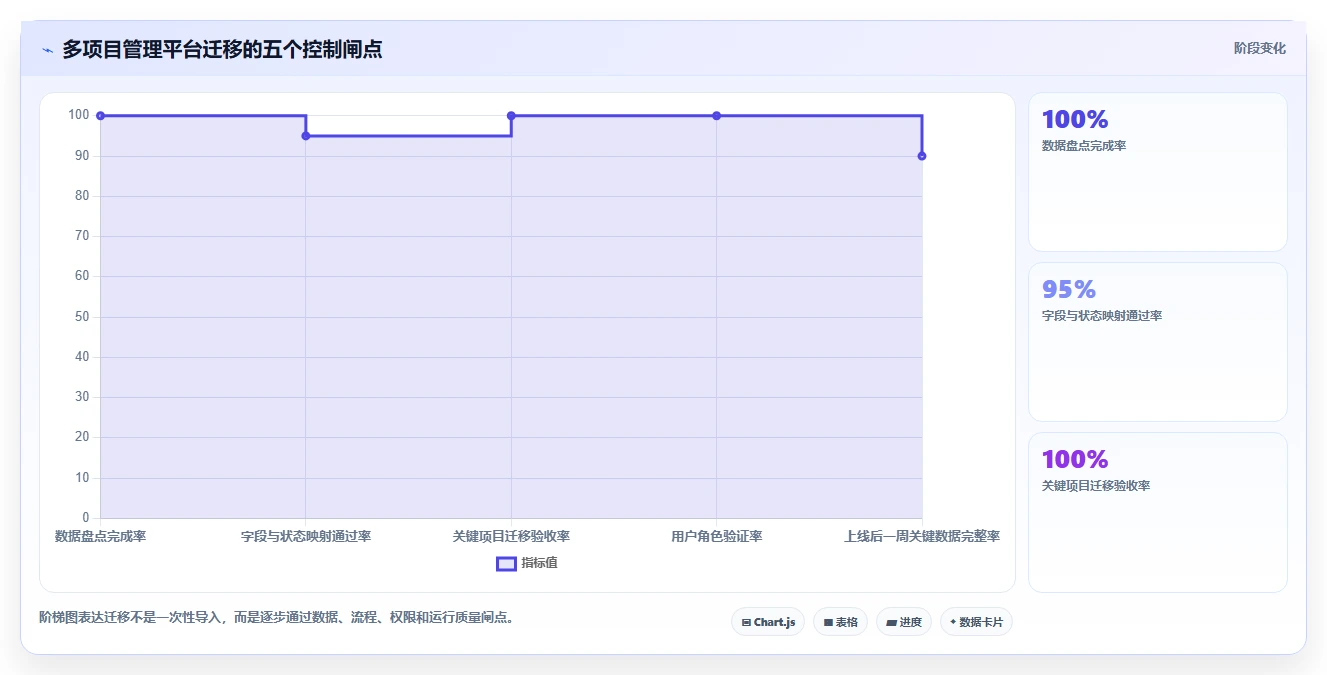Screen dimensions: 1327x675
Task: Click the y-axis value 100
Action: [79, 116]
